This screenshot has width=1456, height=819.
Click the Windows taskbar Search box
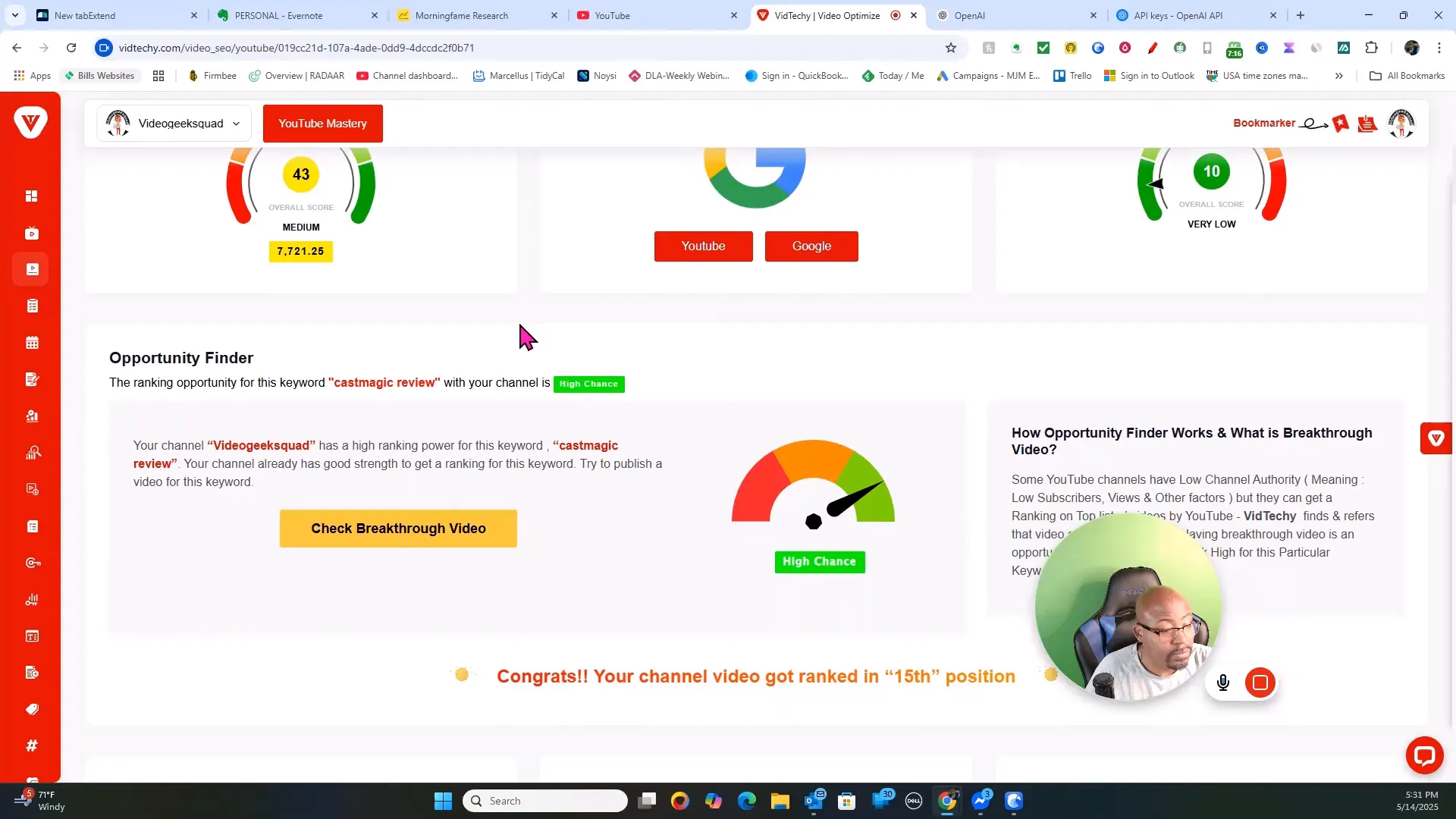point(545,801)
